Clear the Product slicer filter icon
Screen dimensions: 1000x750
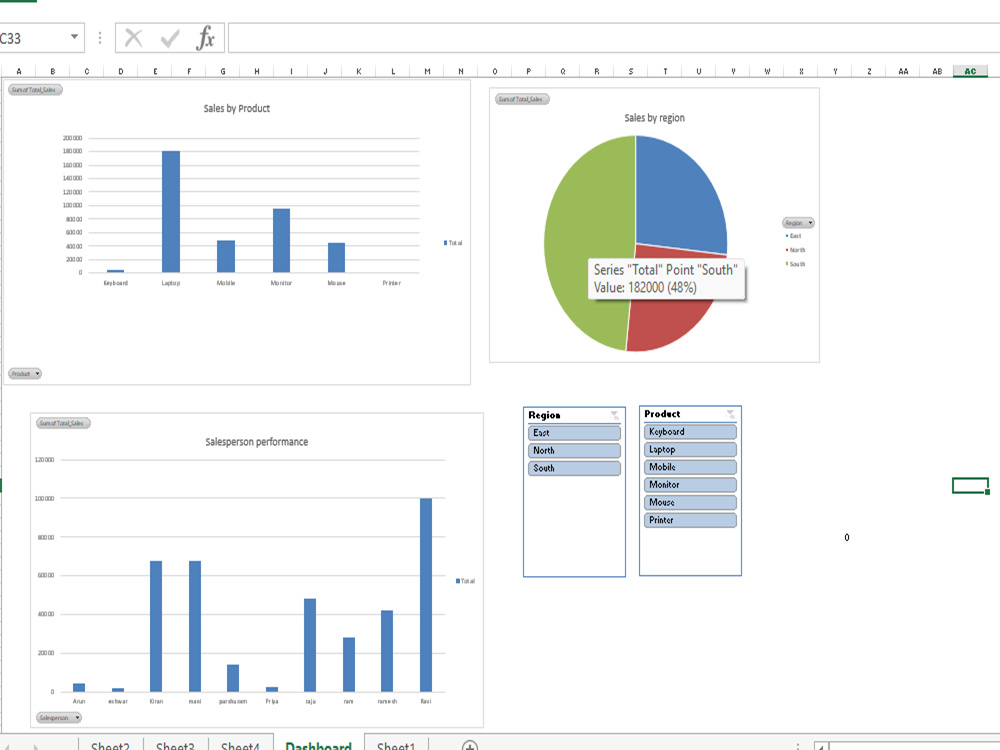(x=730, y=414)
